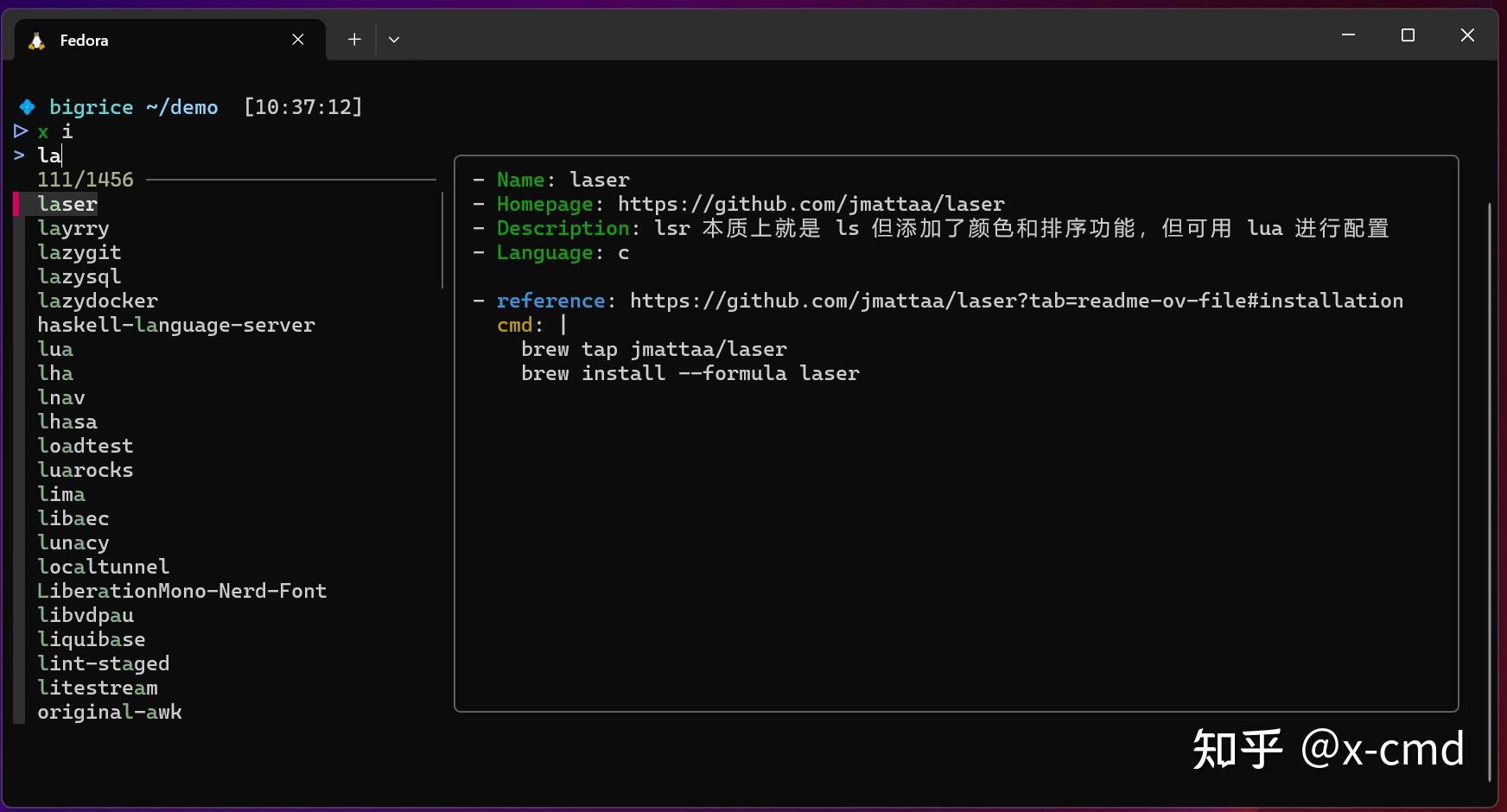The image size is (1507, 812).
Task: Expand the terminal tab dropdown chevron
Action: 395,39
